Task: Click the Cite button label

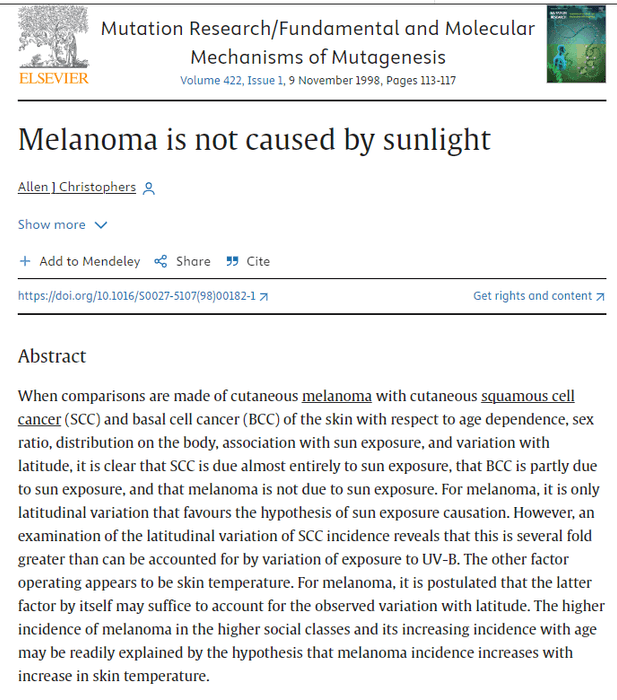Action: (258, 261)
